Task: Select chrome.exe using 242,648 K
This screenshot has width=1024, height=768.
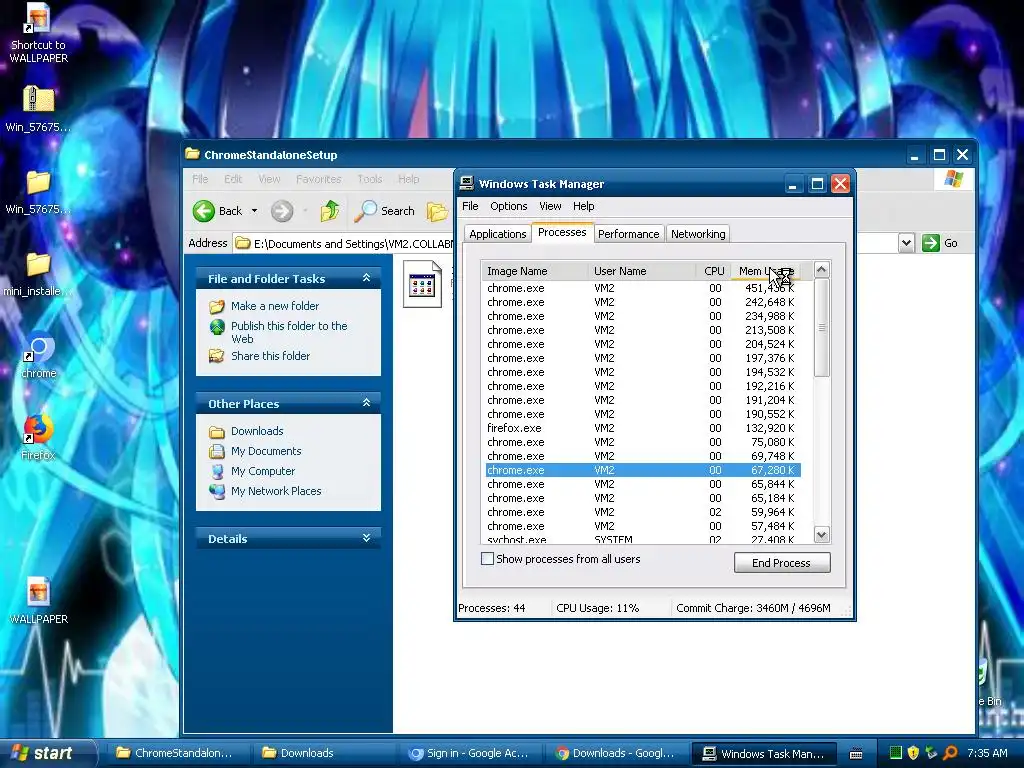Action: click(643, 302)
